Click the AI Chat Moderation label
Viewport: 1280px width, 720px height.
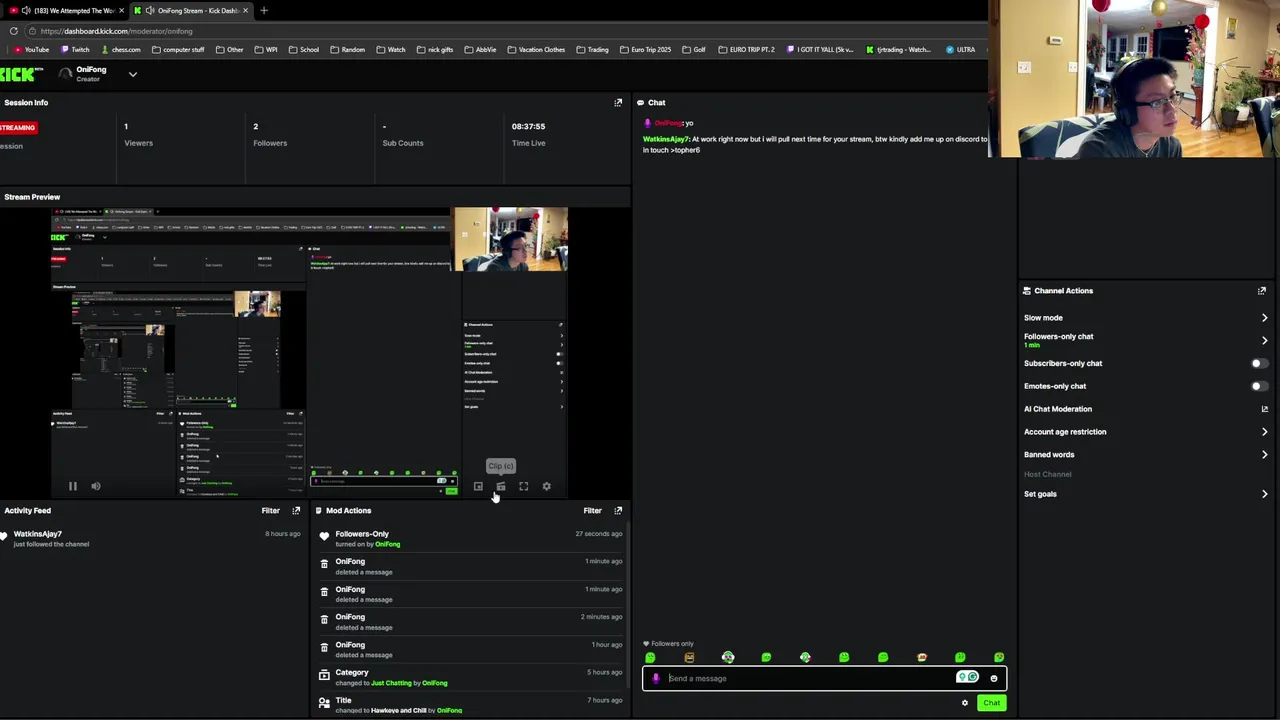1058,409
